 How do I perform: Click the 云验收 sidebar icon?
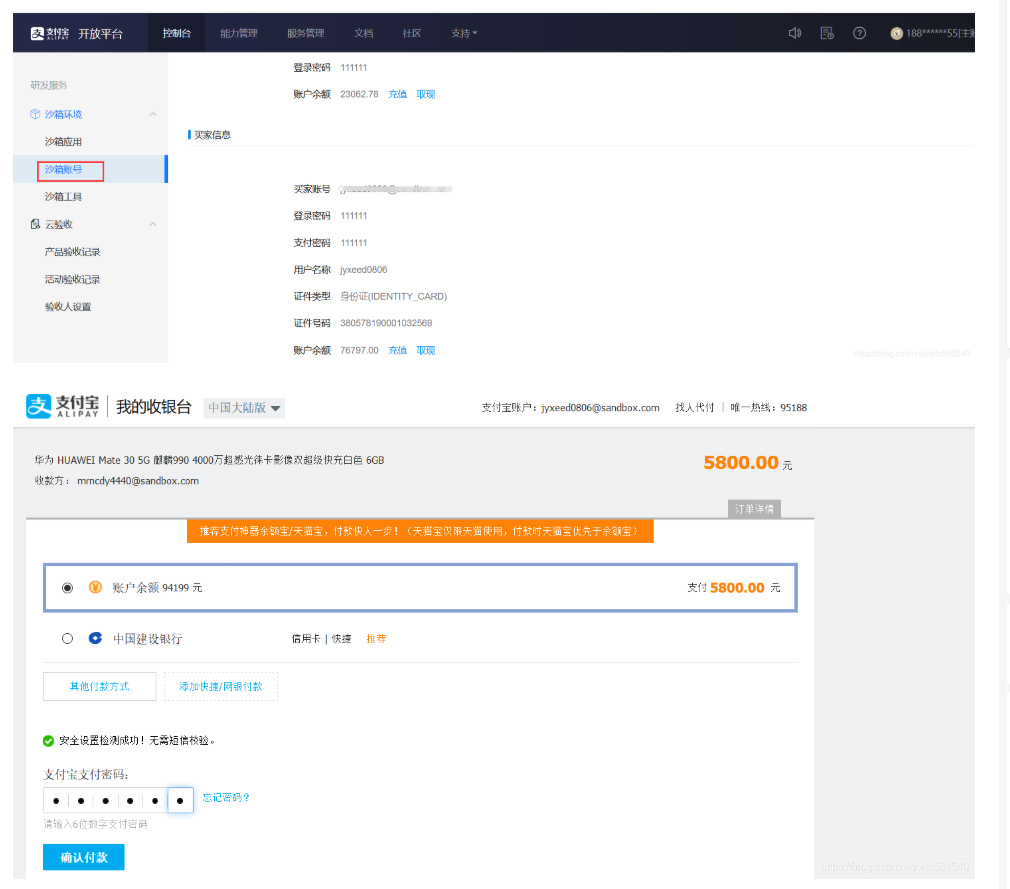[35, 224]
